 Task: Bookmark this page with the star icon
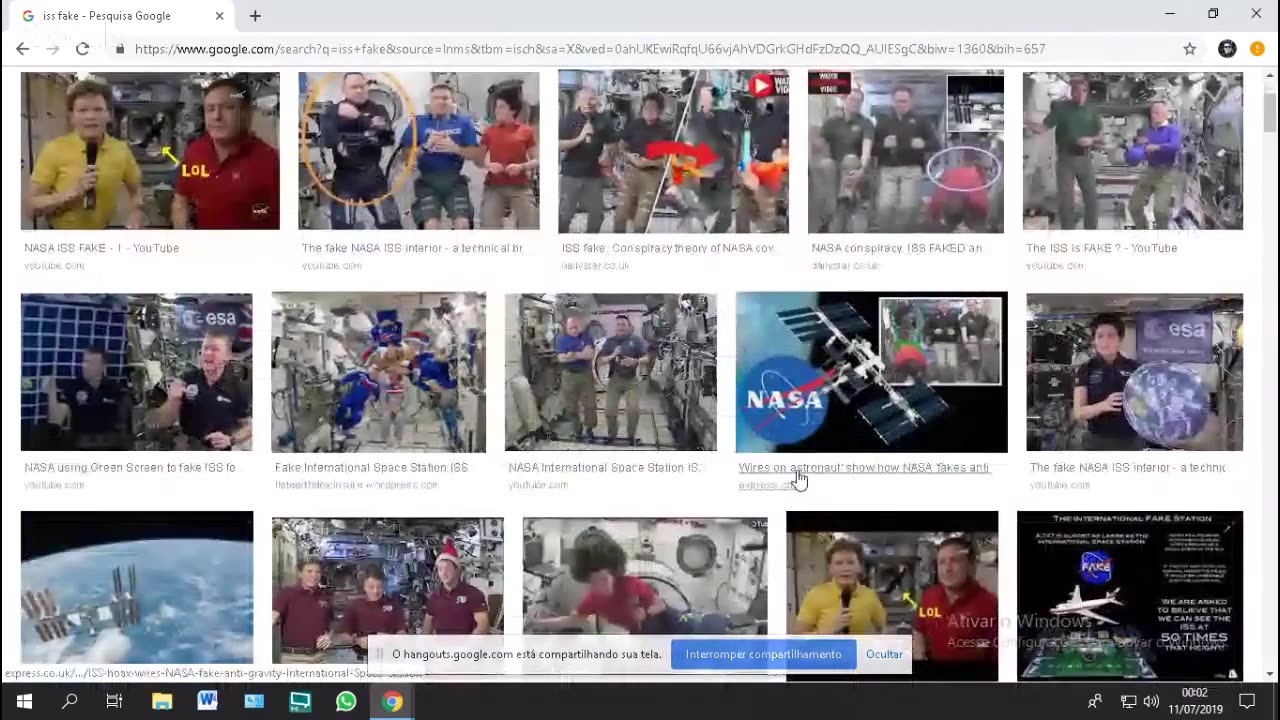pyautogui.click(x=1189, y=49)
